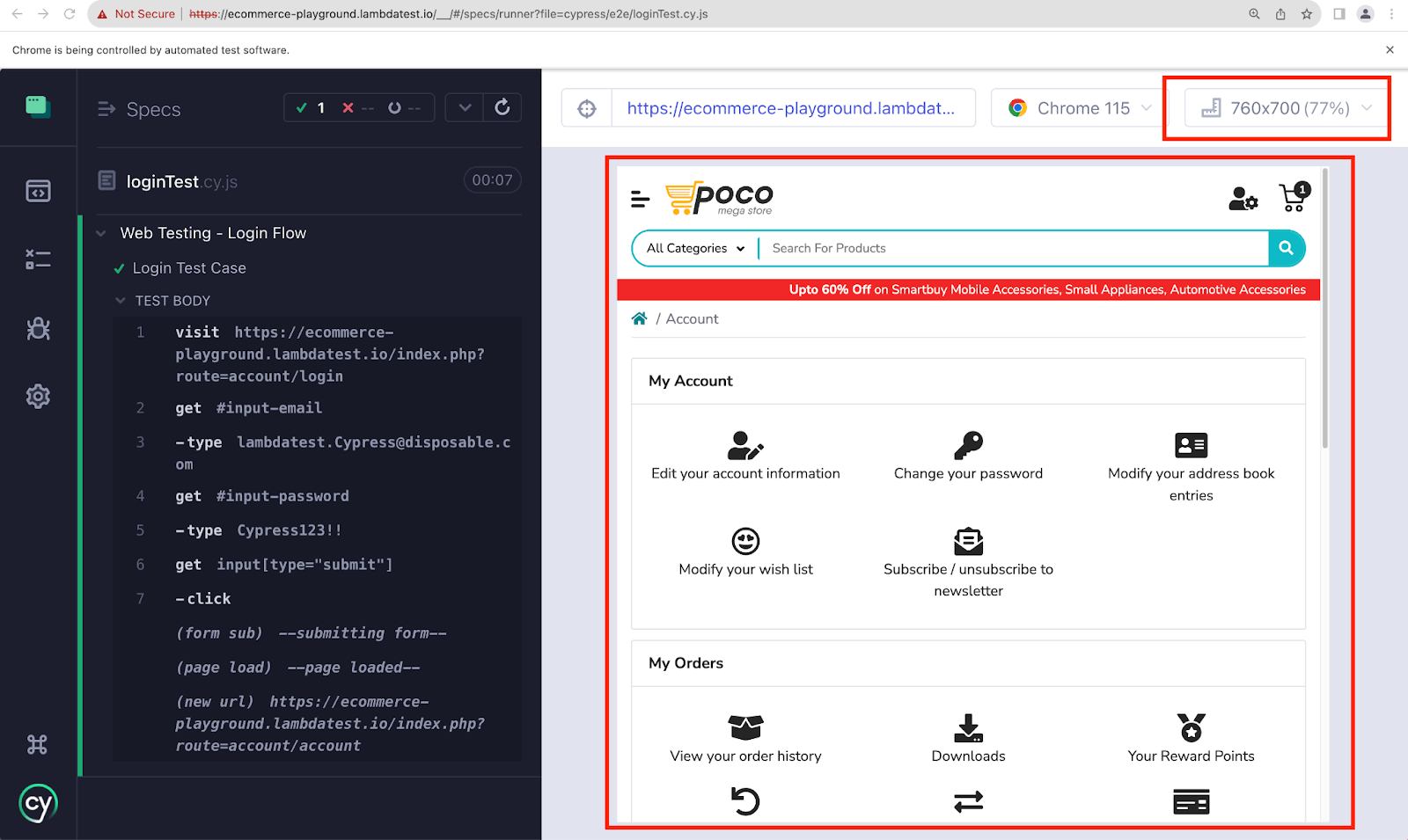Image resolution: width=1408 pixels, height=840 pixels.
Task: Expand the test options chevron dropdown
Action: pos(465,107)
